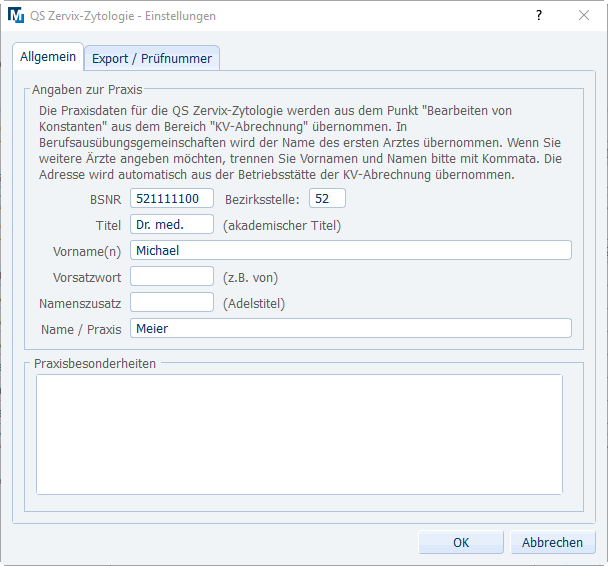The width and height of the screenshot is (608, 566).
Task: Close the Einstellungen dialog window
Action: tap(584, 16)
